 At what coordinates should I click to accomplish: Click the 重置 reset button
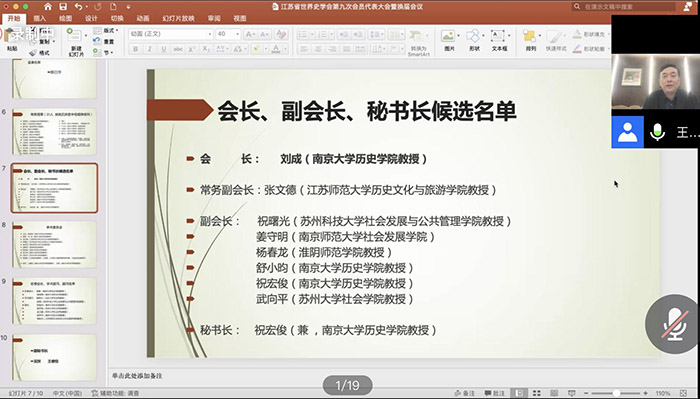(104, 42)
